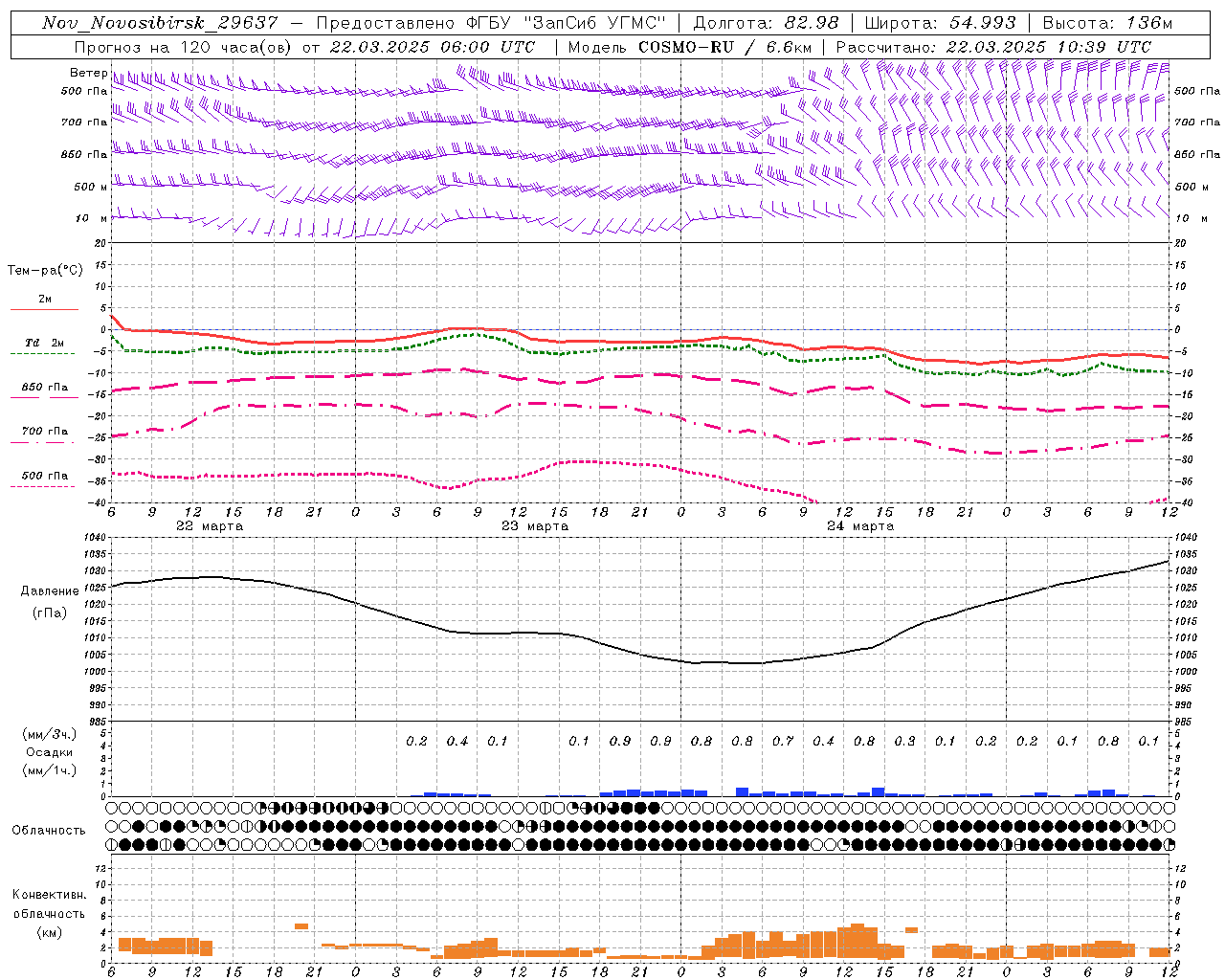This screenshot has height=980, width=1225.
Task: Select the longitude value Долгота: 82.98
Action: (x=766, y=23)
